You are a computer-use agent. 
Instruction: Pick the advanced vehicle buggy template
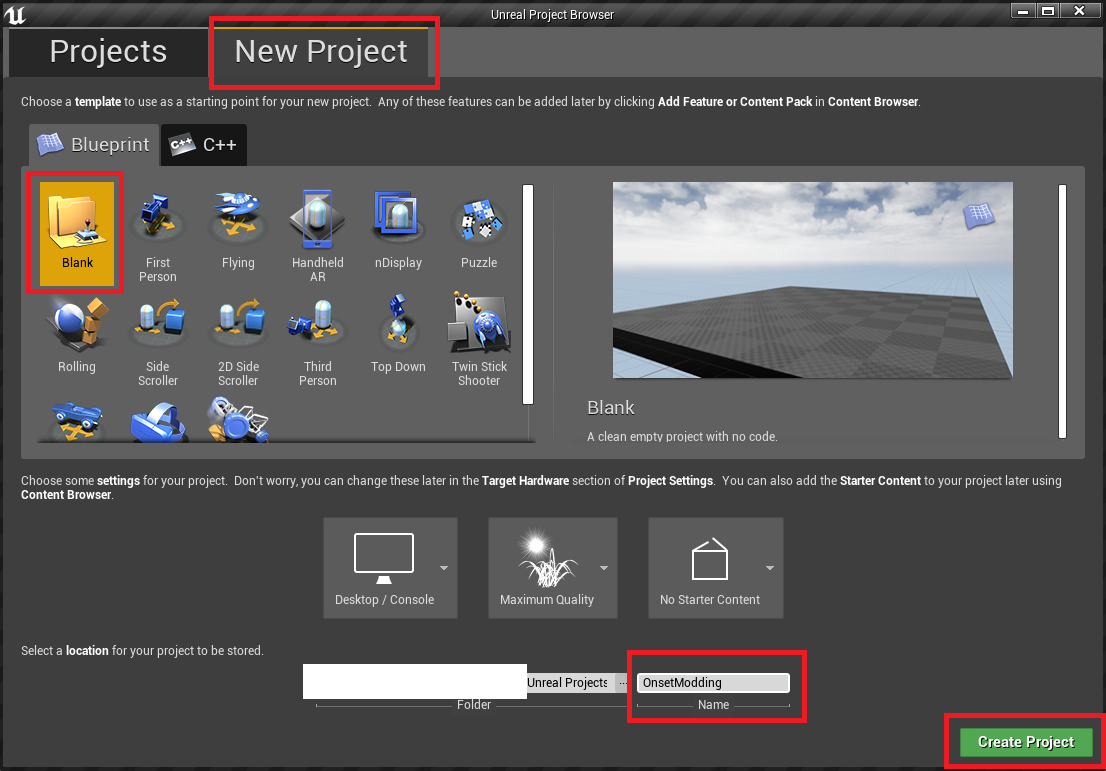[x=238, y=420]
